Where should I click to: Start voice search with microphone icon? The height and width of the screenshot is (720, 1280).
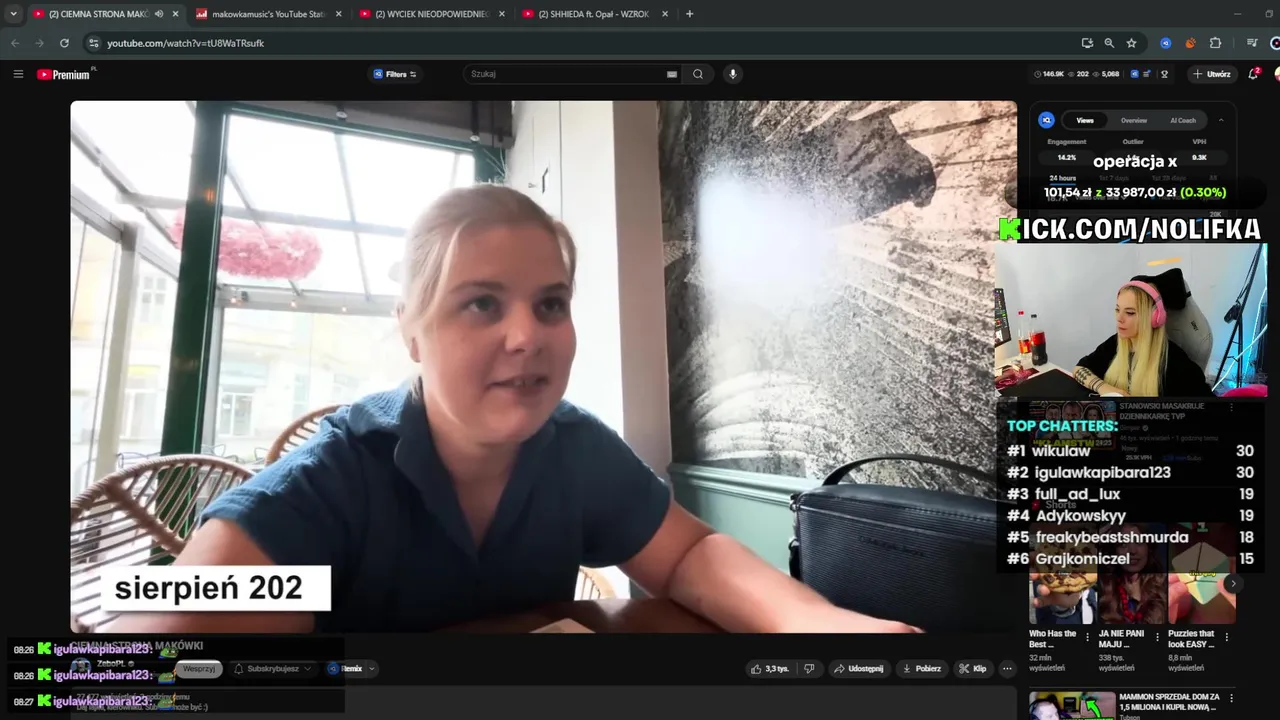(732, 74)
